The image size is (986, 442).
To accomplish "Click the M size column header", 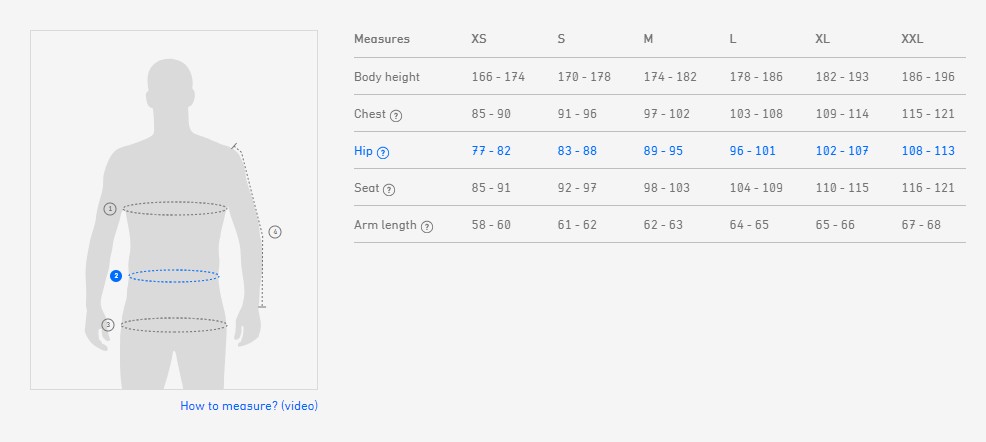I will coord(649,39).
